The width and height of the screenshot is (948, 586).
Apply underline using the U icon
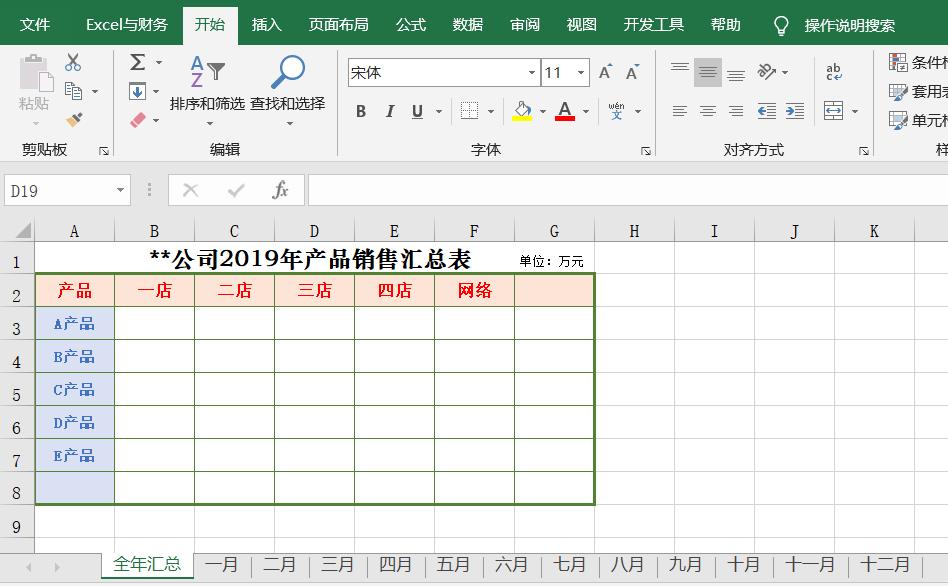[x=415, y=112]
